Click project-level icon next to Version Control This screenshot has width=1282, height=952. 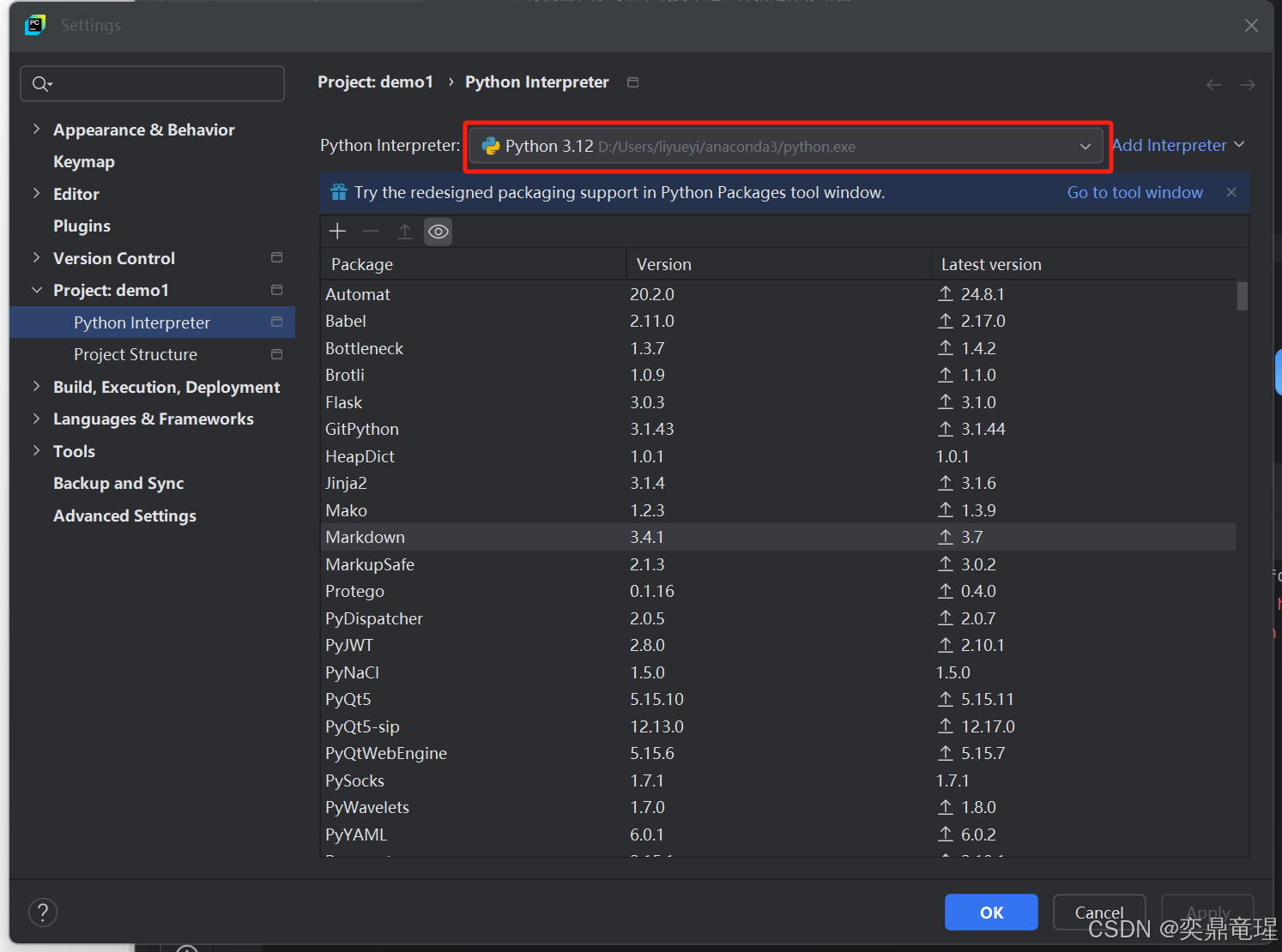[276, 257]
